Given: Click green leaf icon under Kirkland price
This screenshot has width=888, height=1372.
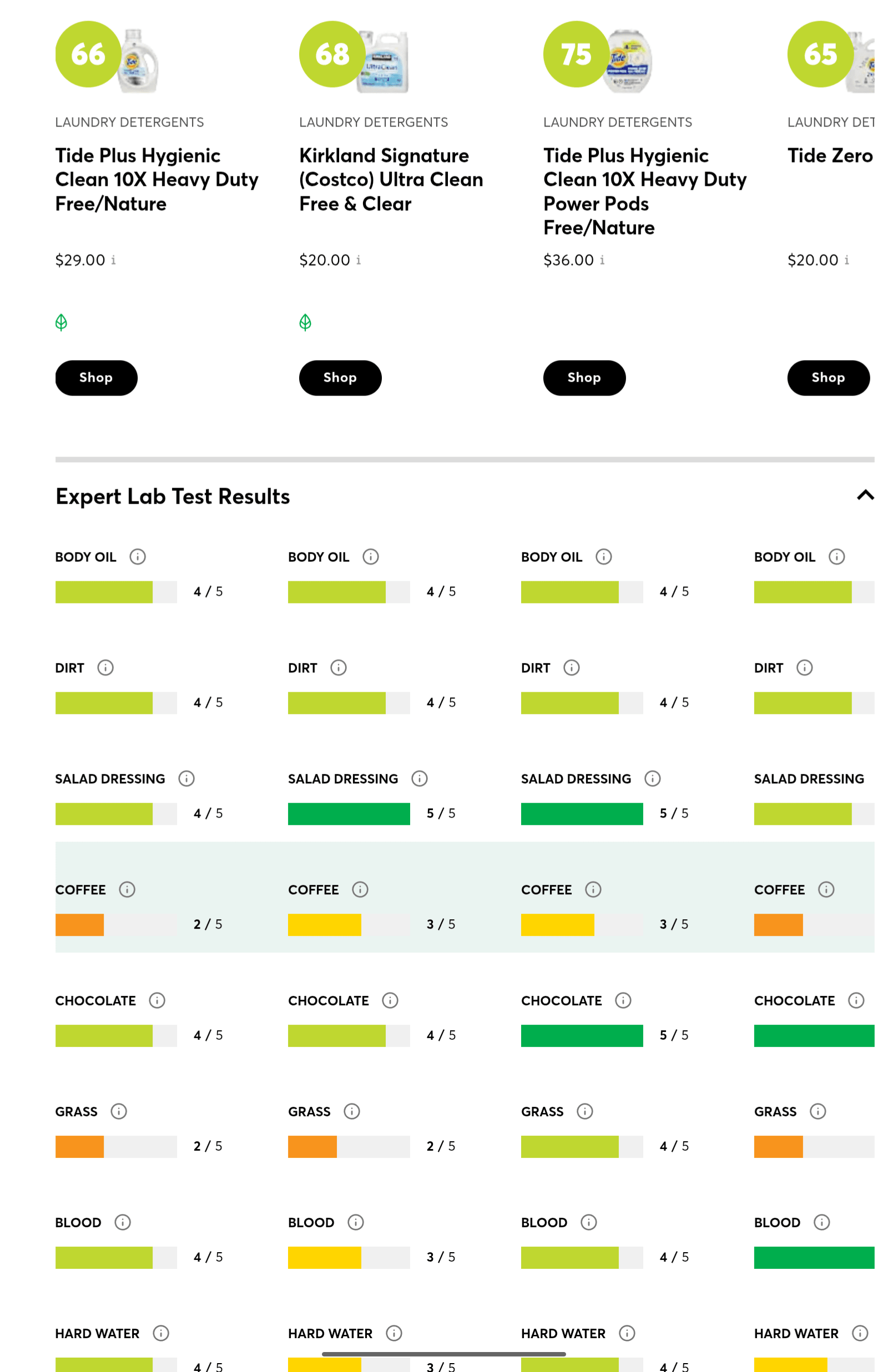Looking at the screenshot, I should click(305, 322).
